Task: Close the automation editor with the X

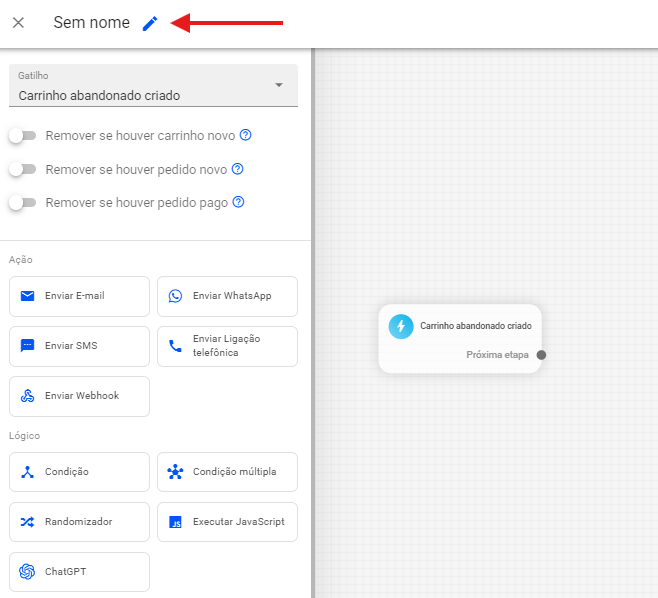Action: click(18, 23)
